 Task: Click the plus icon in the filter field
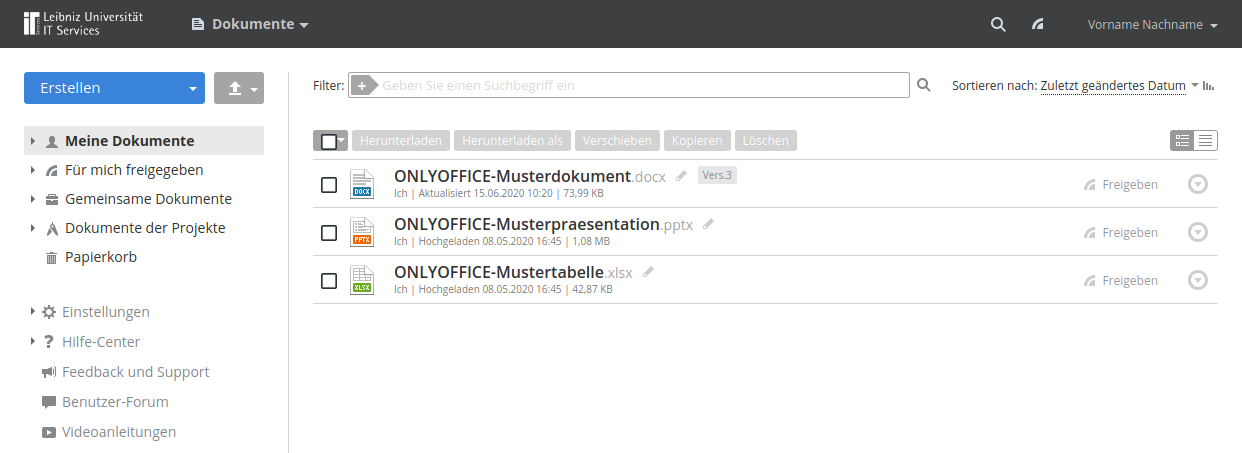(362, 86)
